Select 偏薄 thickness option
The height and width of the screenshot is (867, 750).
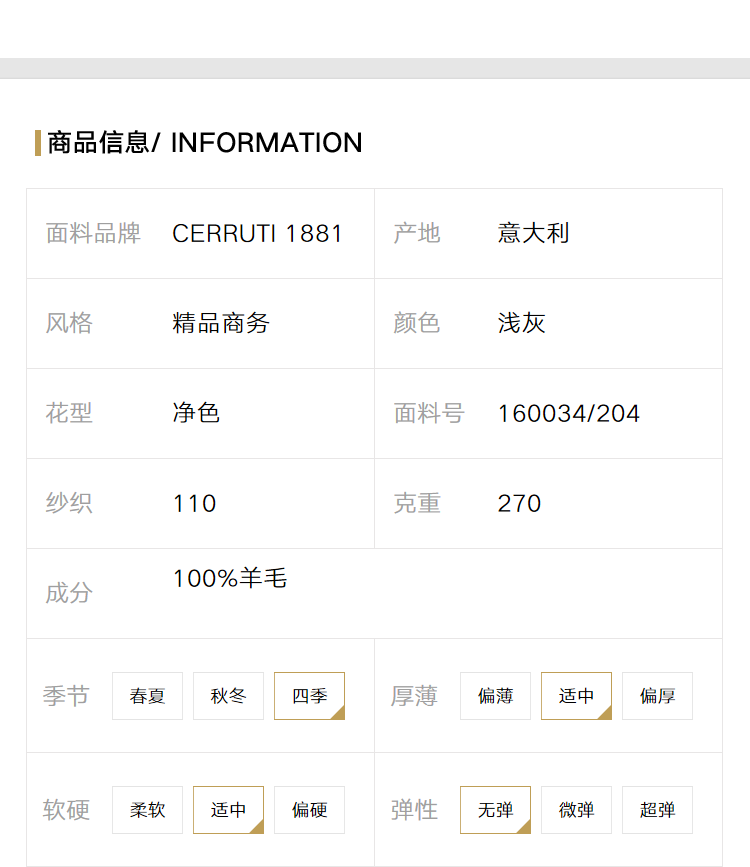[x=496, y=696]
